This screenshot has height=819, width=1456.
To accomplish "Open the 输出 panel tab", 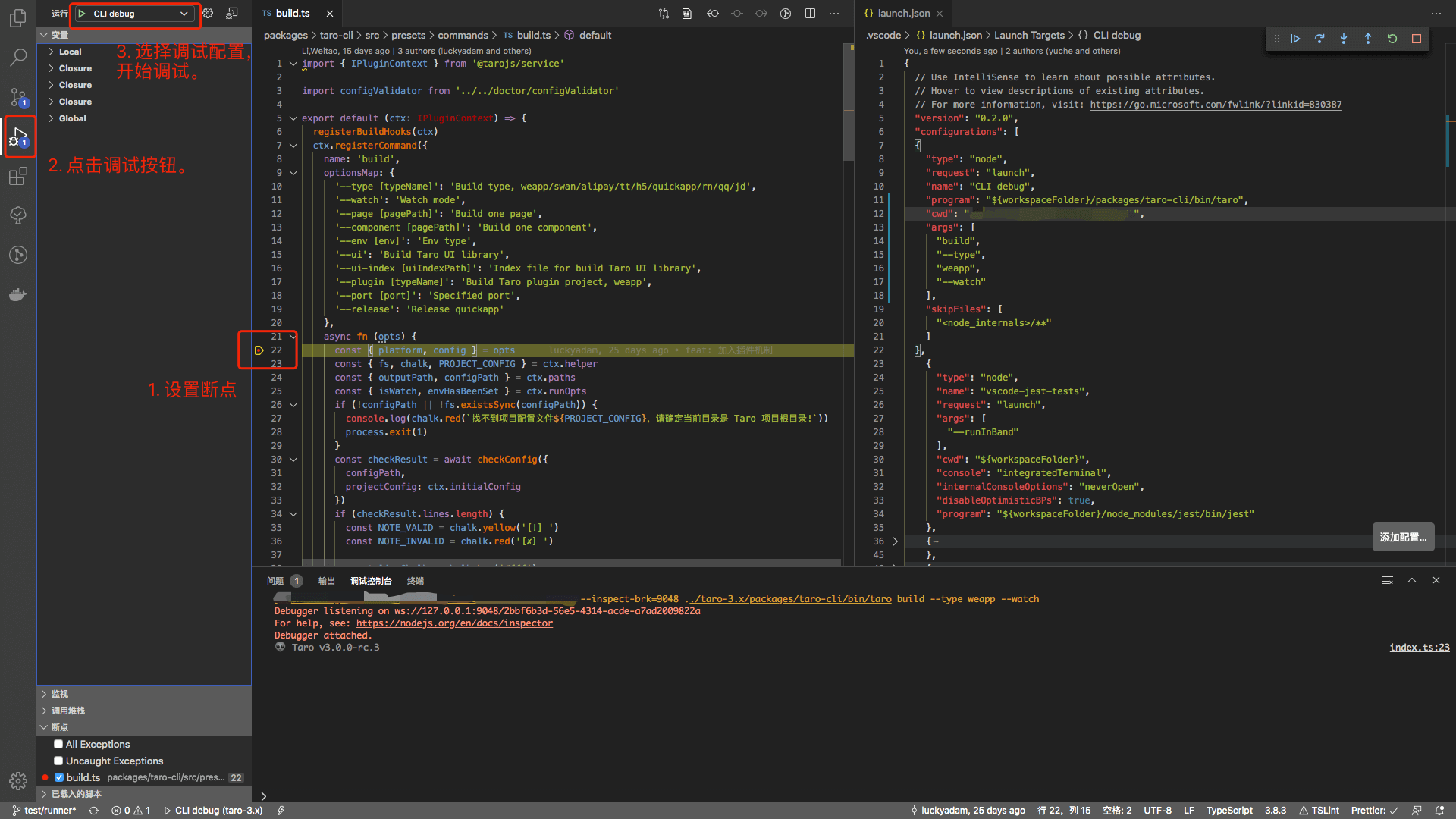I will click(x=327, y=581).
